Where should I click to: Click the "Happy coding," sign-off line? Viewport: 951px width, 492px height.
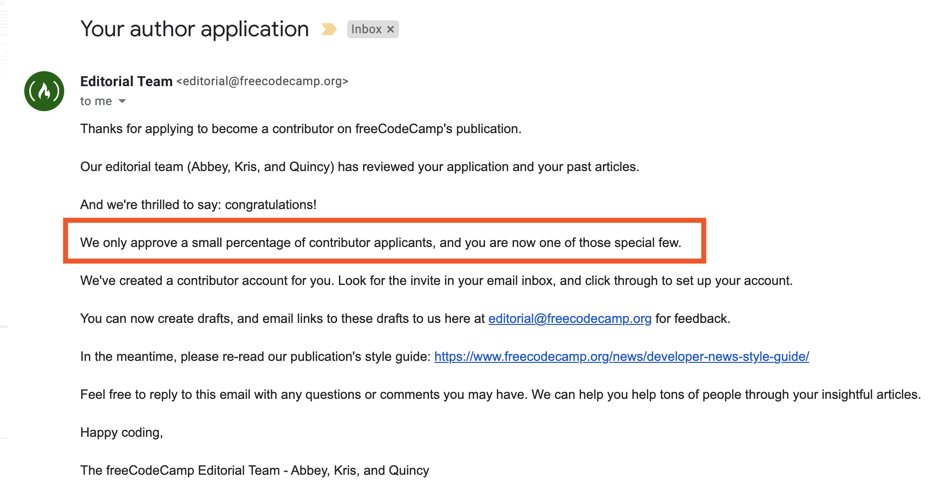coord(121,433)
